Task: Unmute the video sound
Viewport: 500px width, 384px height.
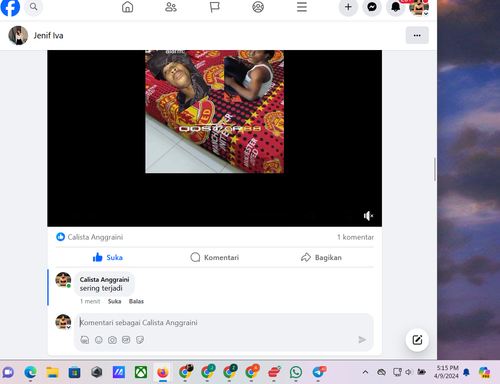Action: coord(368,216)
